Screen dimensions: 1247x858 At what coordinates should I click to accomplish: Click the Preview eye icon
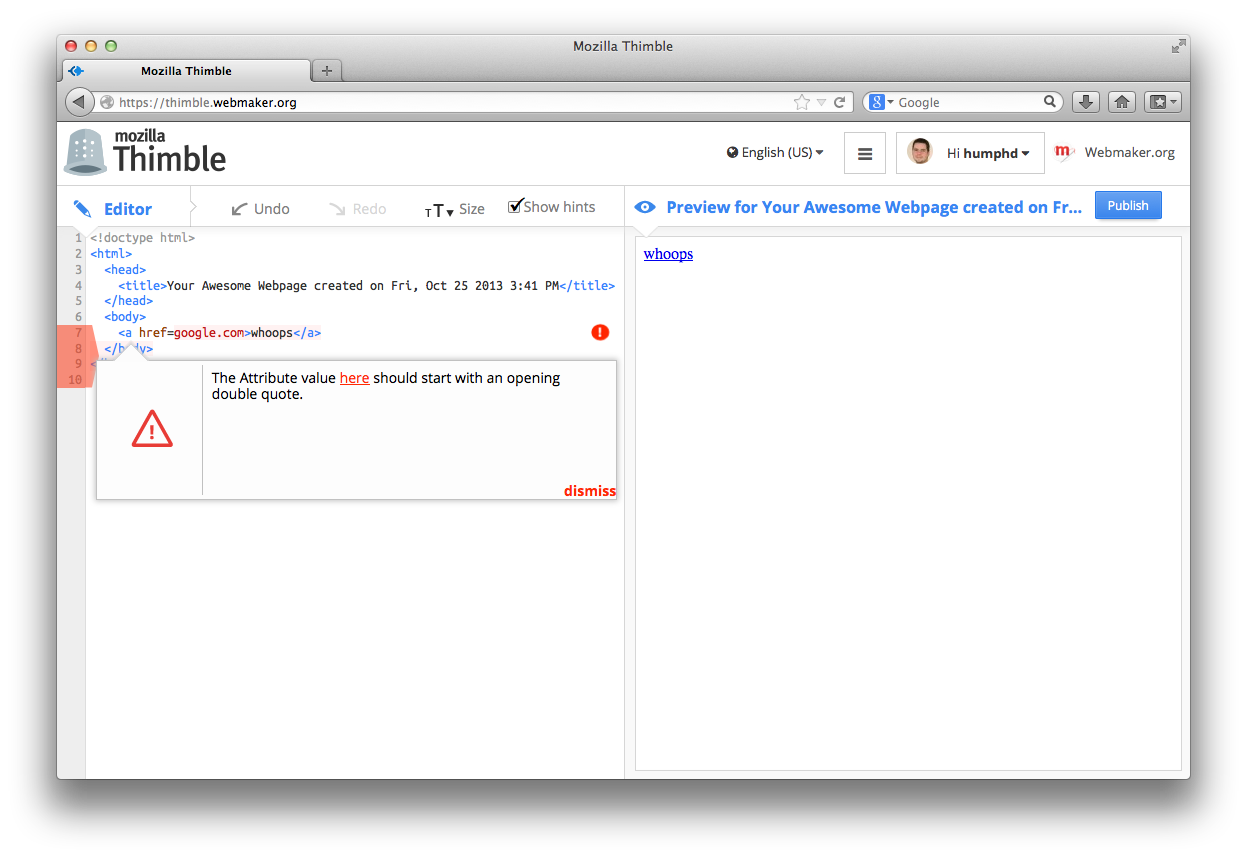click(645, 207)
